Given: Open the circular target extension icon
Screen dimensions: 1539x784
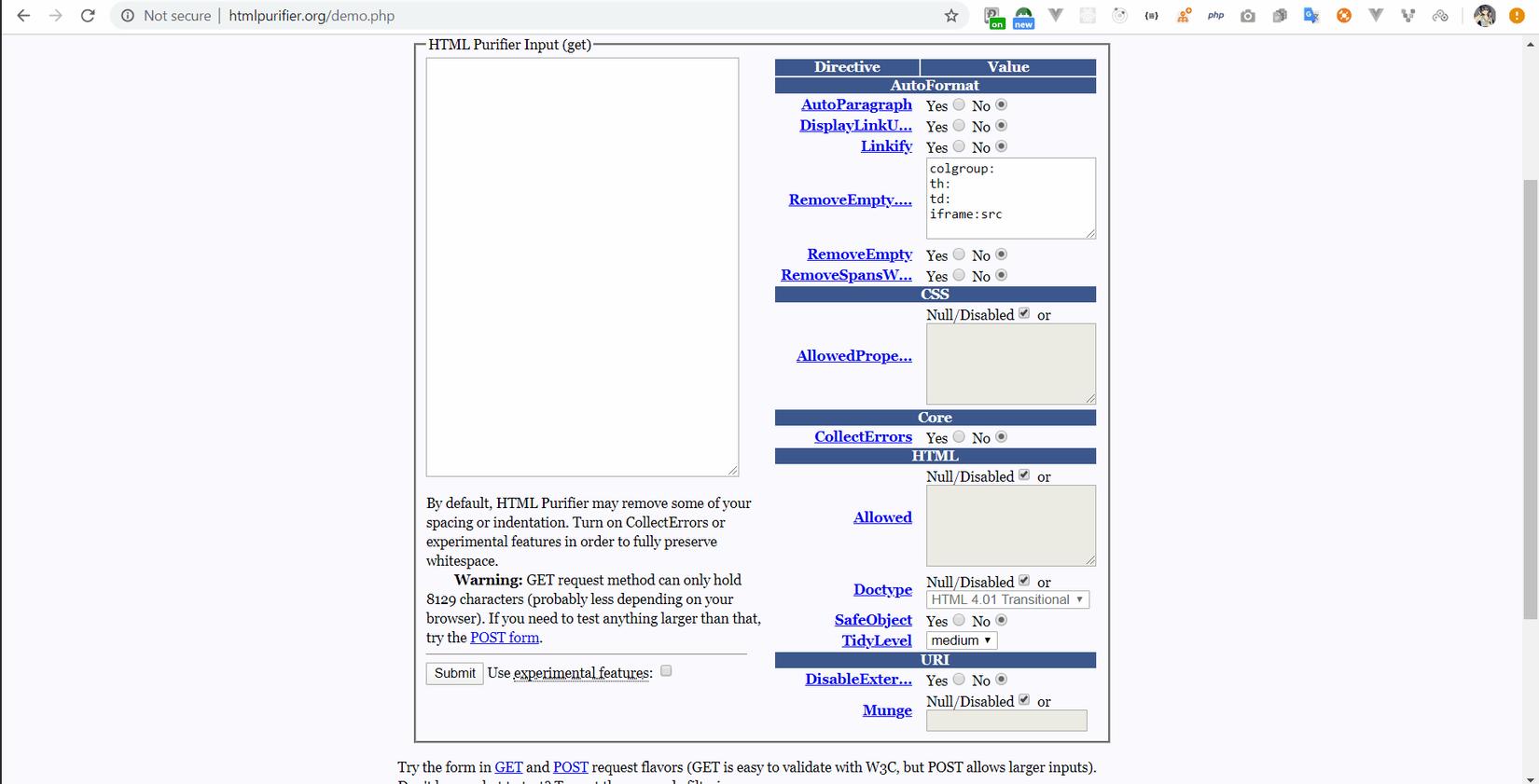Looking at the screenshot, I should click(x=1120, y=16).
